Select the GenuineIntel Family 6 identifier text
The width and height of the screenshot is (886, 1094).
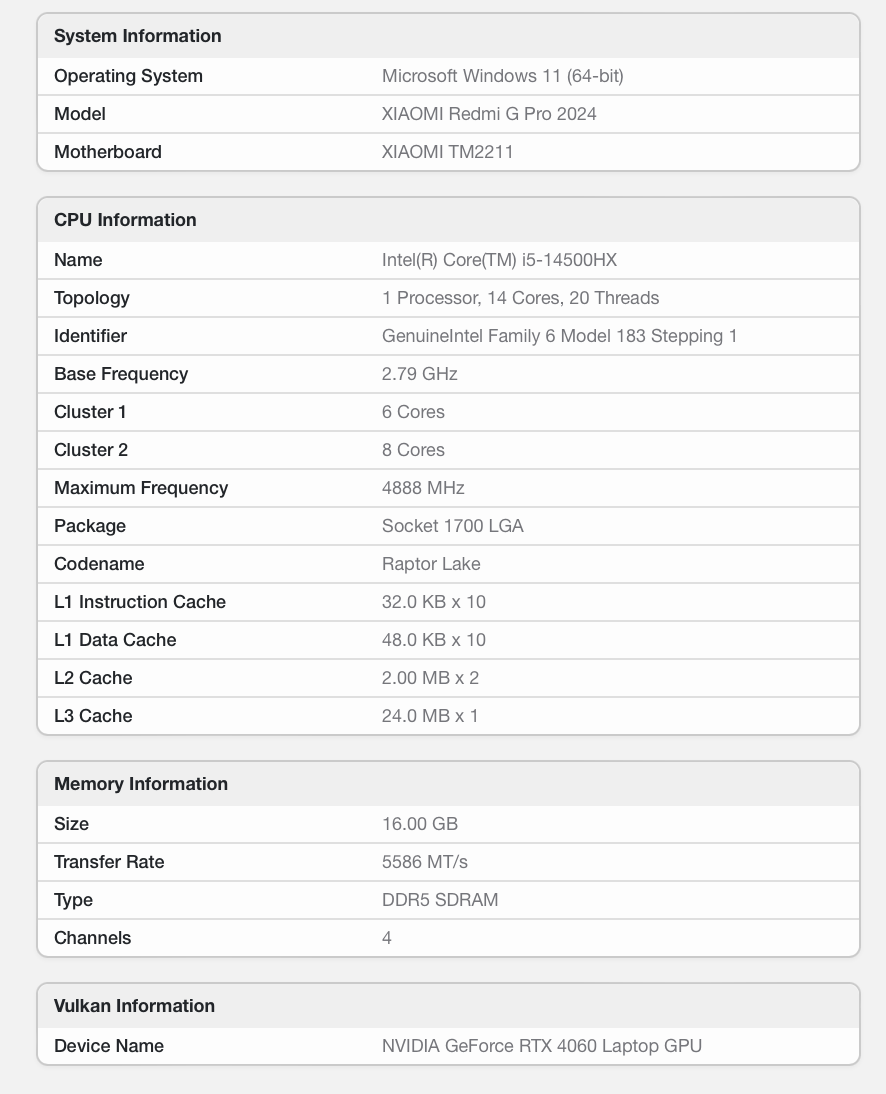[559, 336]
